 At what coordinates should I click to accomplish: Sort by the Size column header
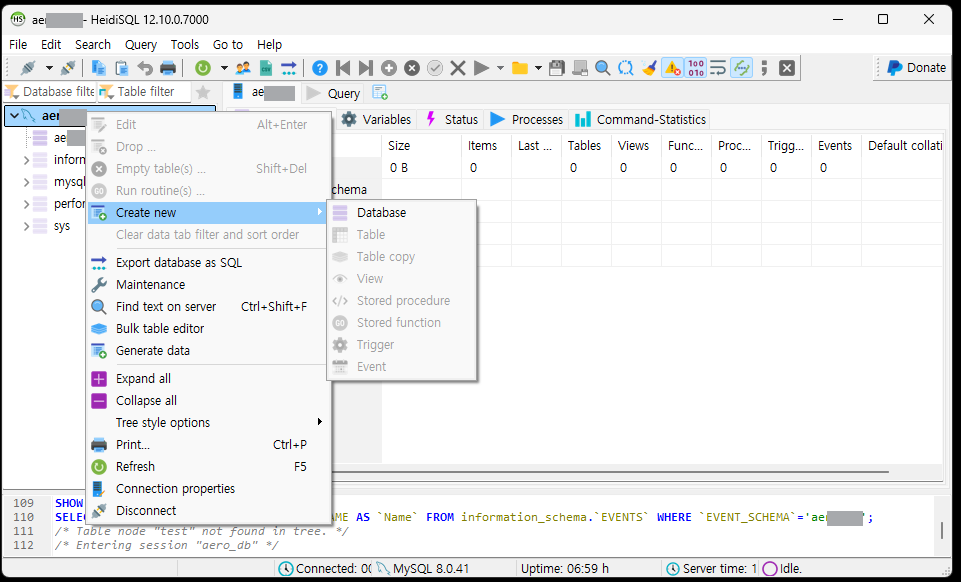(x=421, y=146)
